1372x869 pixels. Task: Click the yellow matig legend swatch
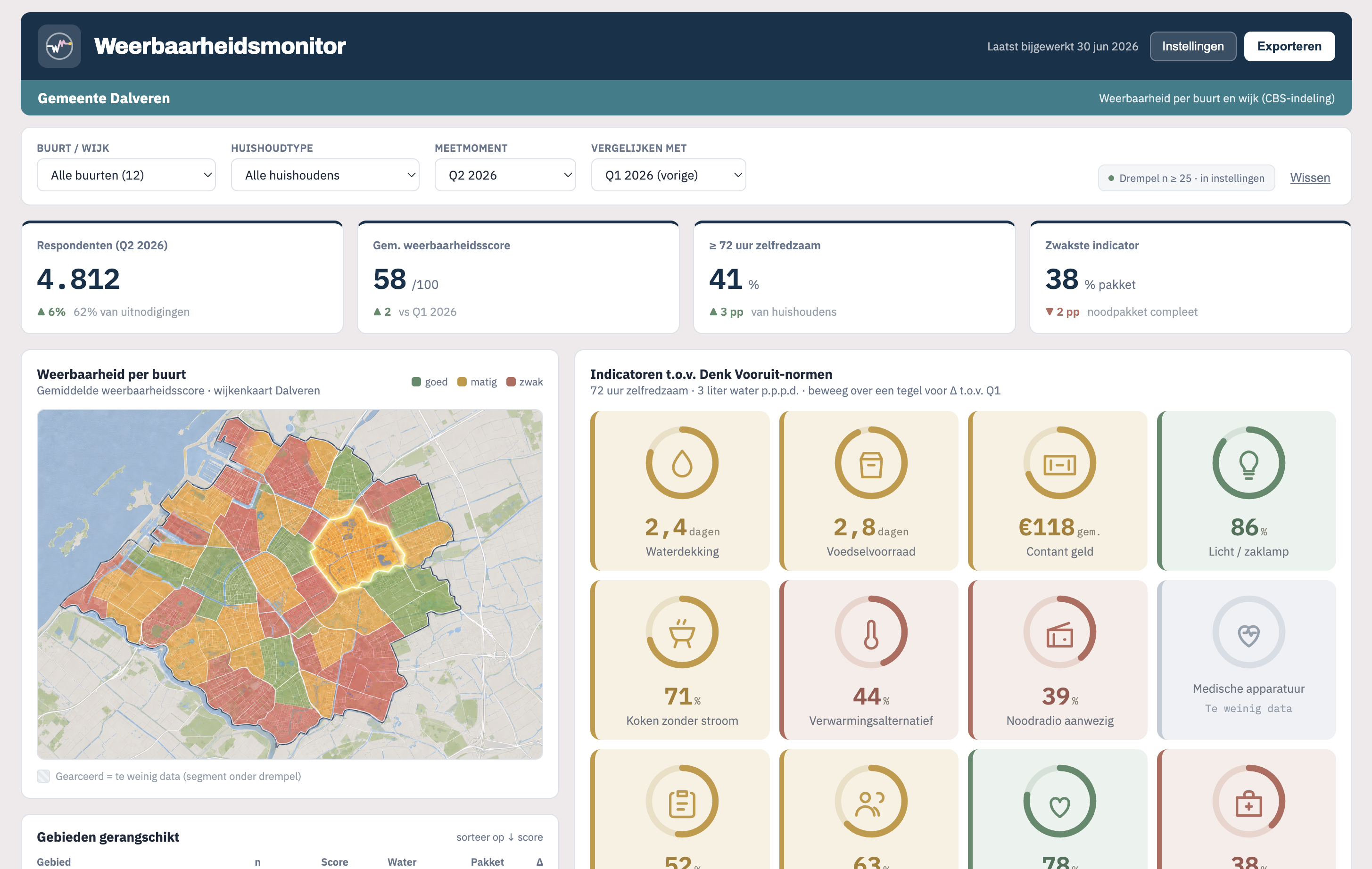(x=462, y=382)
